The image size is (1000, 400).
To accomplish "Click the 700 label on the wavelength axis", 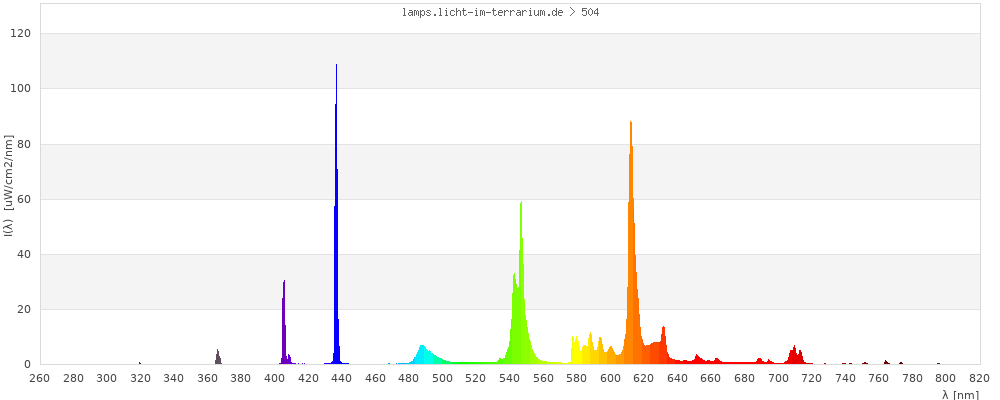I will click(778, 378).
